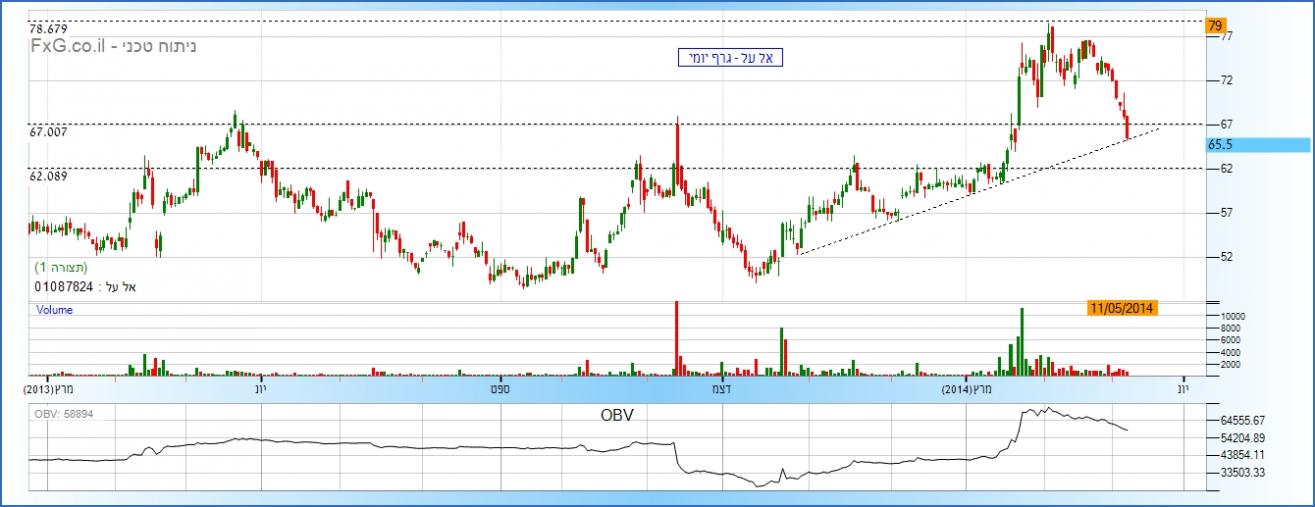Click the 64555.67 OBV axis value
1315x507 pixels.
(x=1240, y=421)
